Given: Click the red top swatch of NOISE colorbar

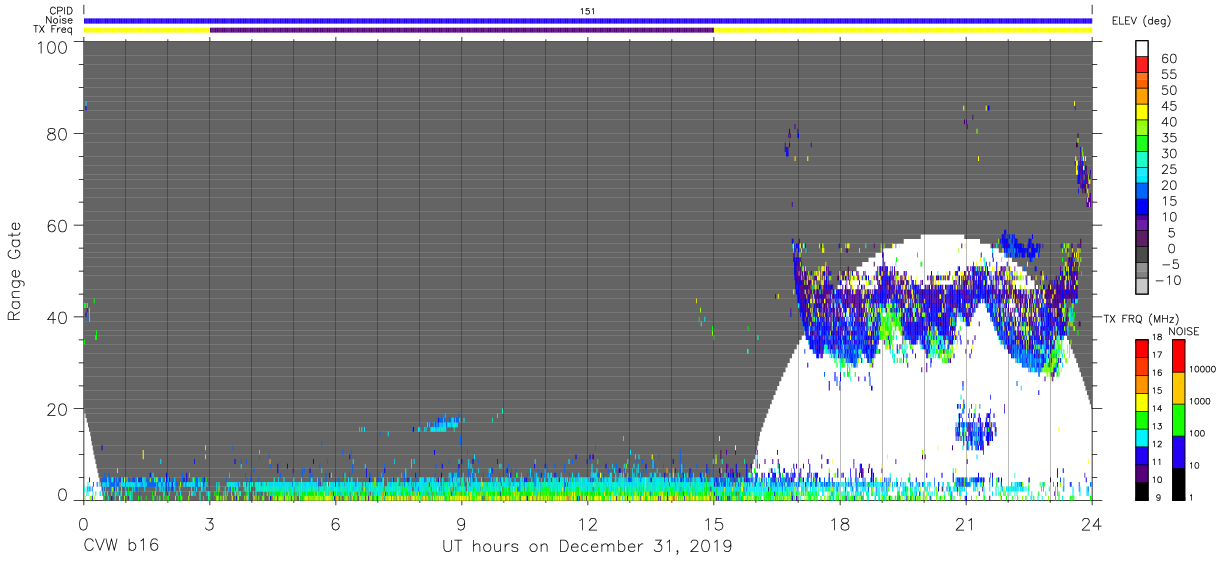Looking at the screenshot, I should 1179,356.
